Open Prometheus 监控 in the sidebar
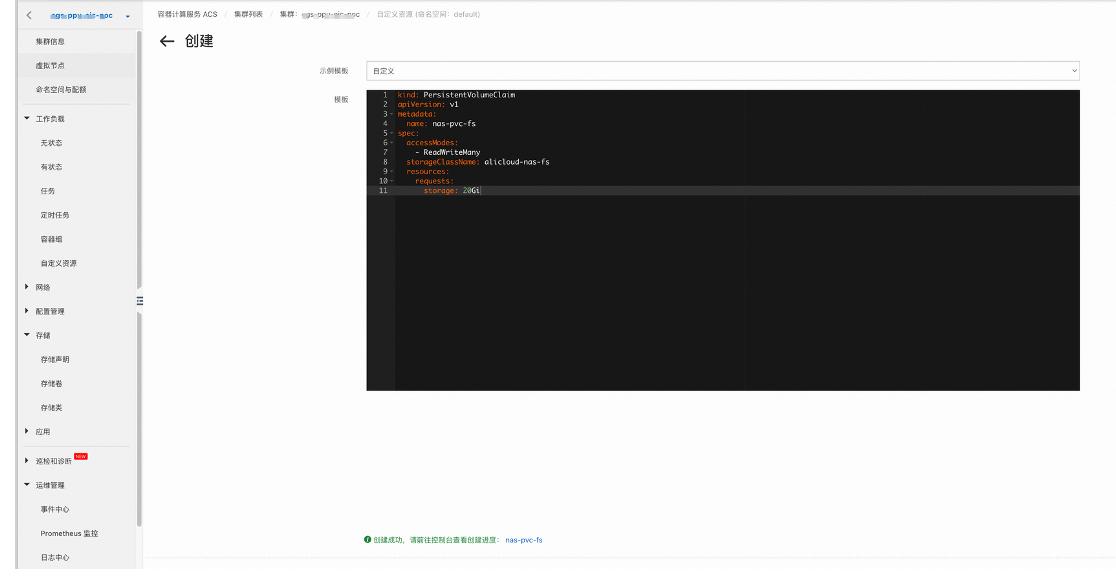Screen dimensions: 1116x581 [69, 533]
